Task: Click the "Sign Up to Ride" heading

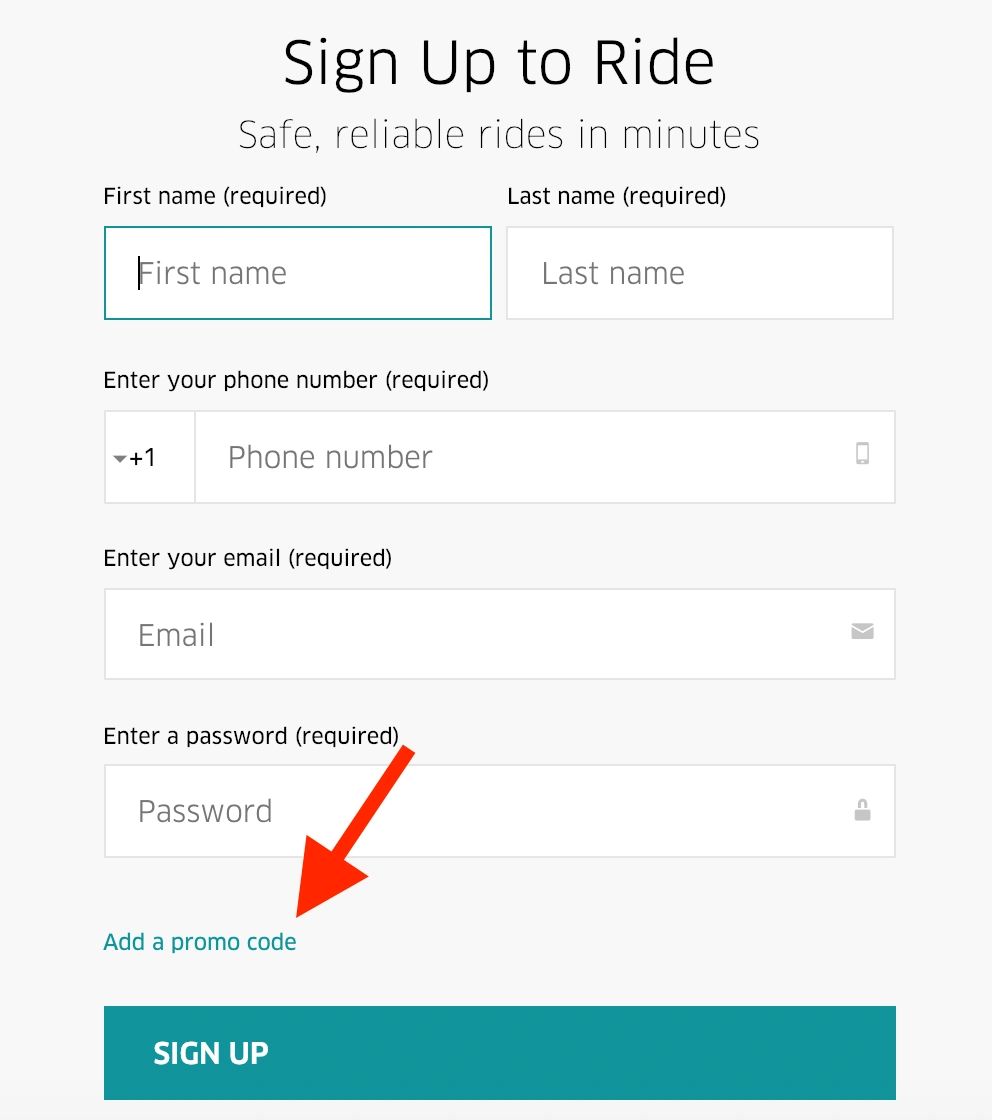Action: pyautogui.click(x=498, y=64)
